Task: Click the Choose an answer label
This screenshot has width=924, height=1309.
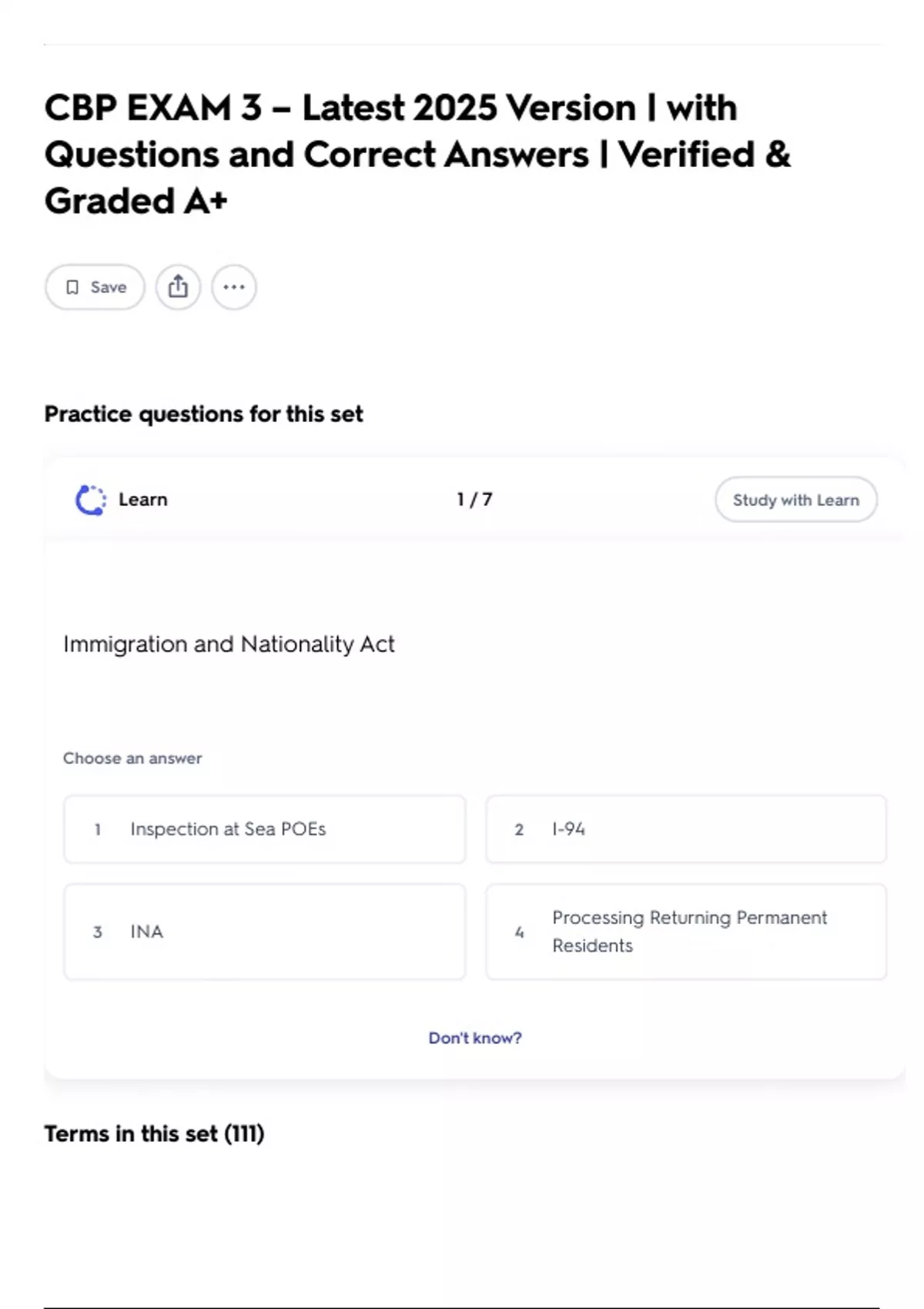Action: coord(132,758)
